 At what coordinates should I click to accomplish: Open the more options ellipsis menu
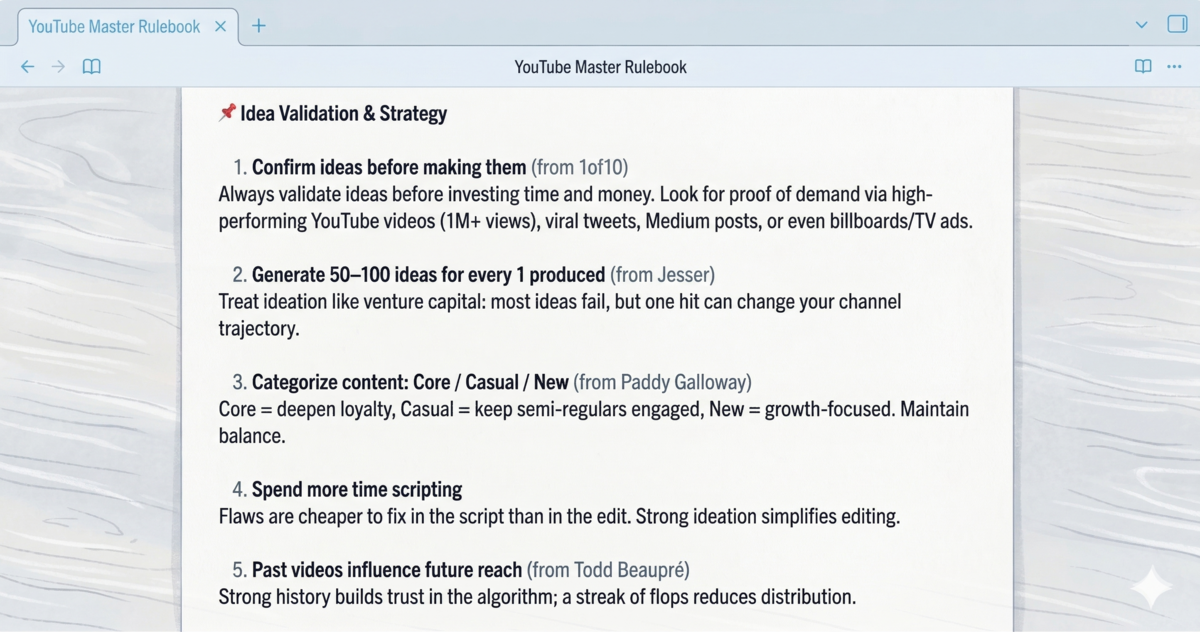(1175, 66)
